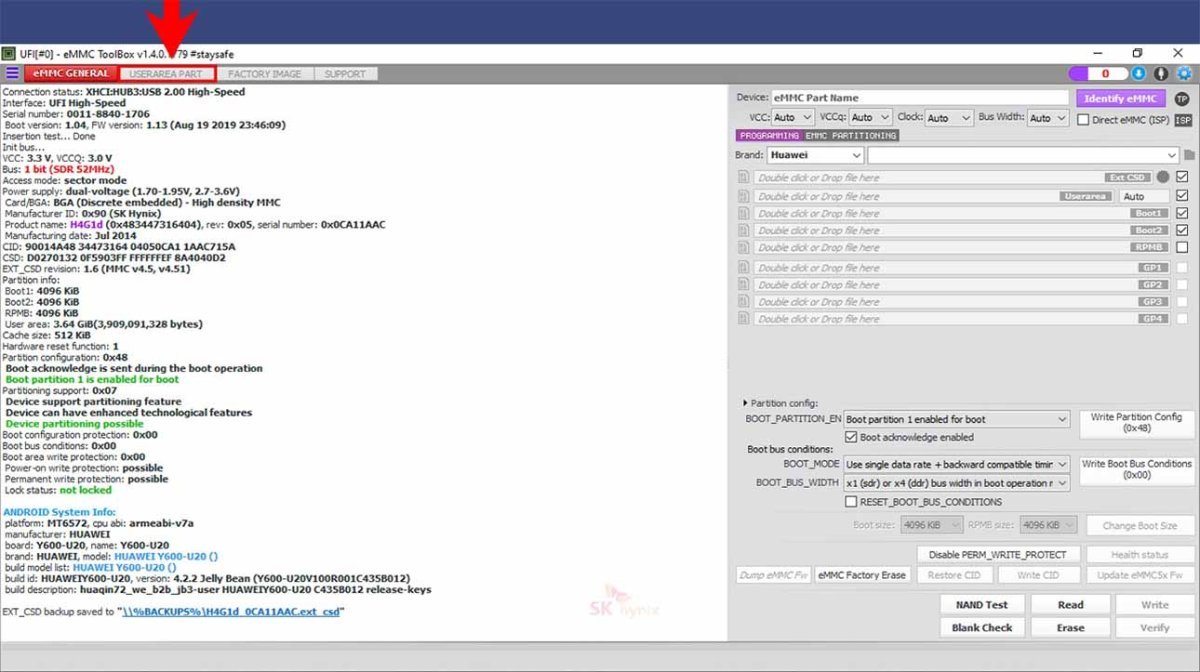Click the file icon on the Boot1 row
The height and width of the screenshot is (672, 1200).
coord(743,213)
